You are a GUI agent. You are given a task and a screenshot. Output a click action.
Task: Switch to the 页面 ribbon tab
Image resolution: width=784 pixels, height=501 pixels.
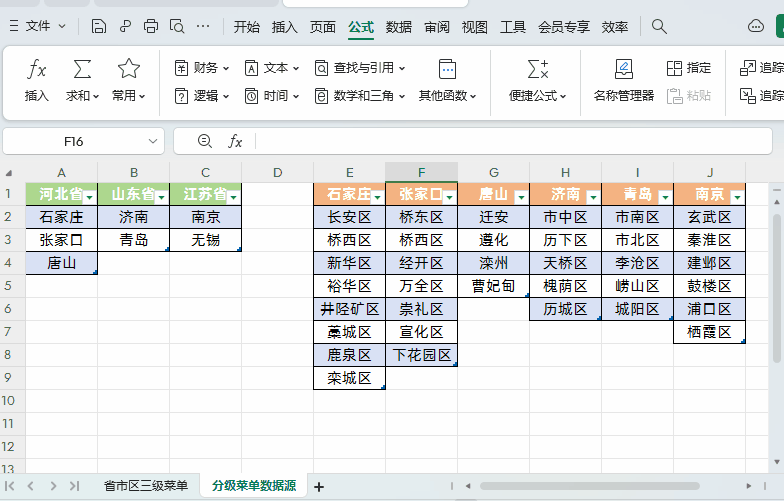[322, 27]
